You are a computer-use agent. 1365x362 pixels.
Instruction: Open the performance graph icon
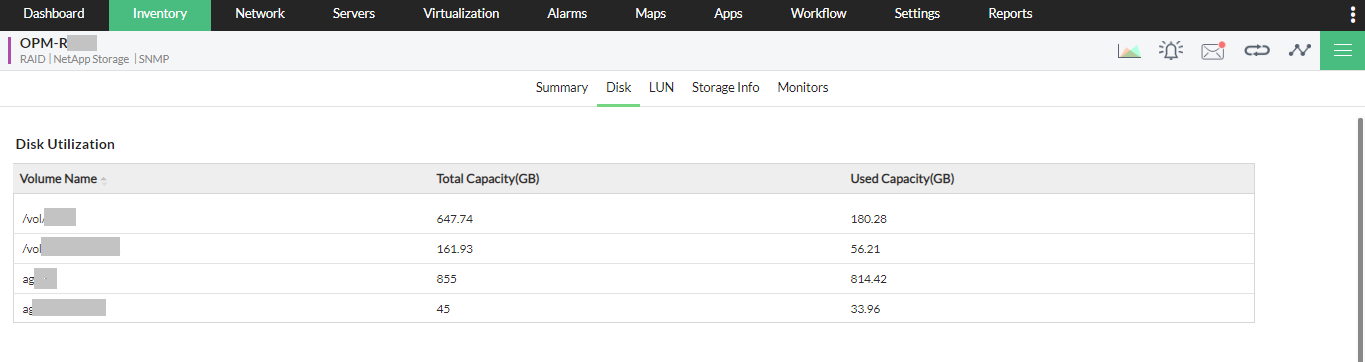pyautogui.click(x=1129, y=51)
